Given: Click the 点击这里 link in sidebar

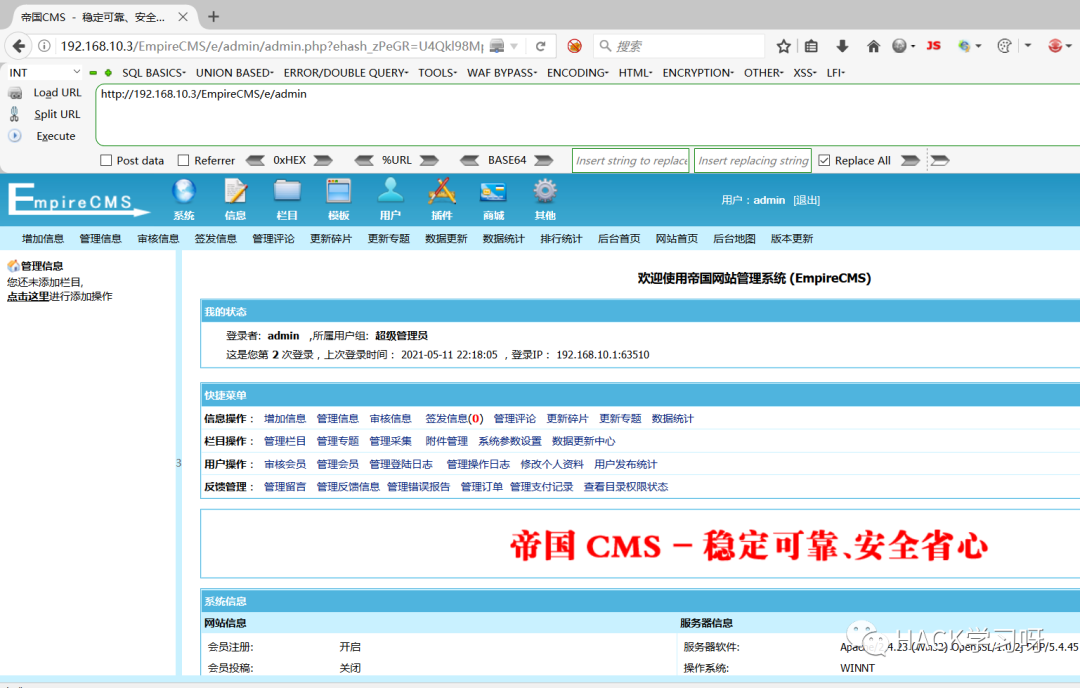Looking at the screenshot, I should [28, 297].
